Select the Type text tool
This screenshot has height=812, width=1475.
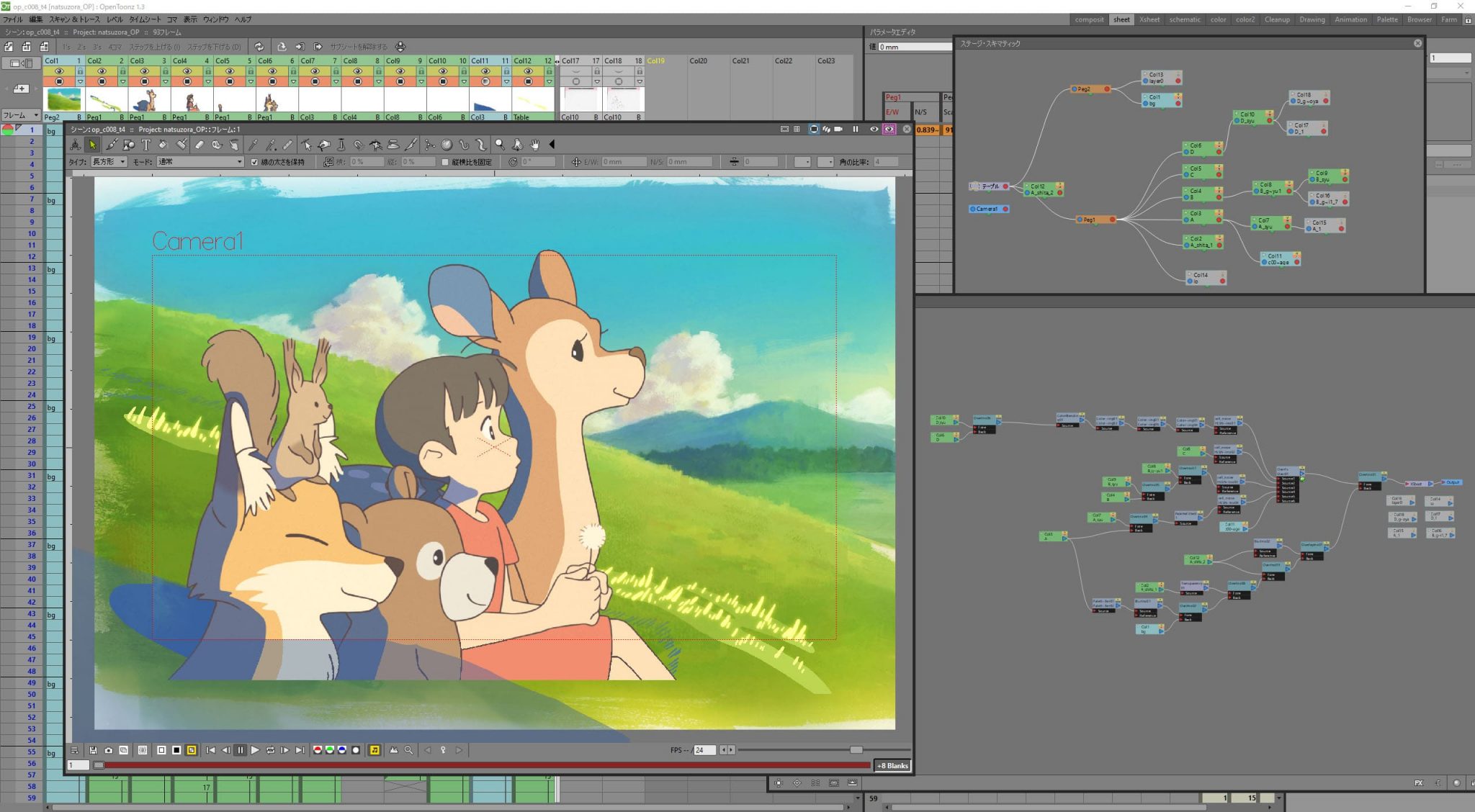click(147, 145)
